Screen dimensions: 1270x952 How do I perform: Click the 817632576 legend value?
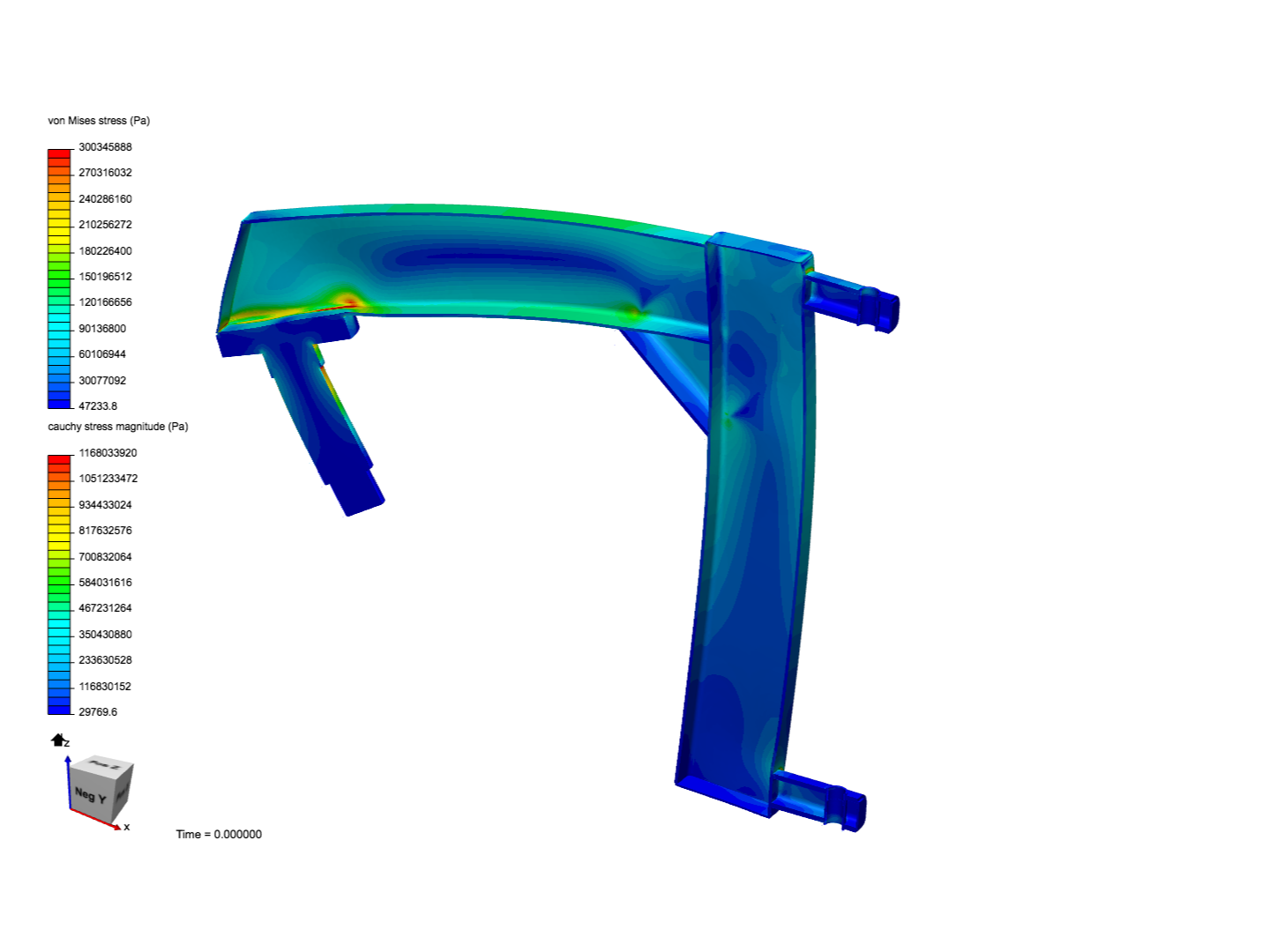pos(105,531)
